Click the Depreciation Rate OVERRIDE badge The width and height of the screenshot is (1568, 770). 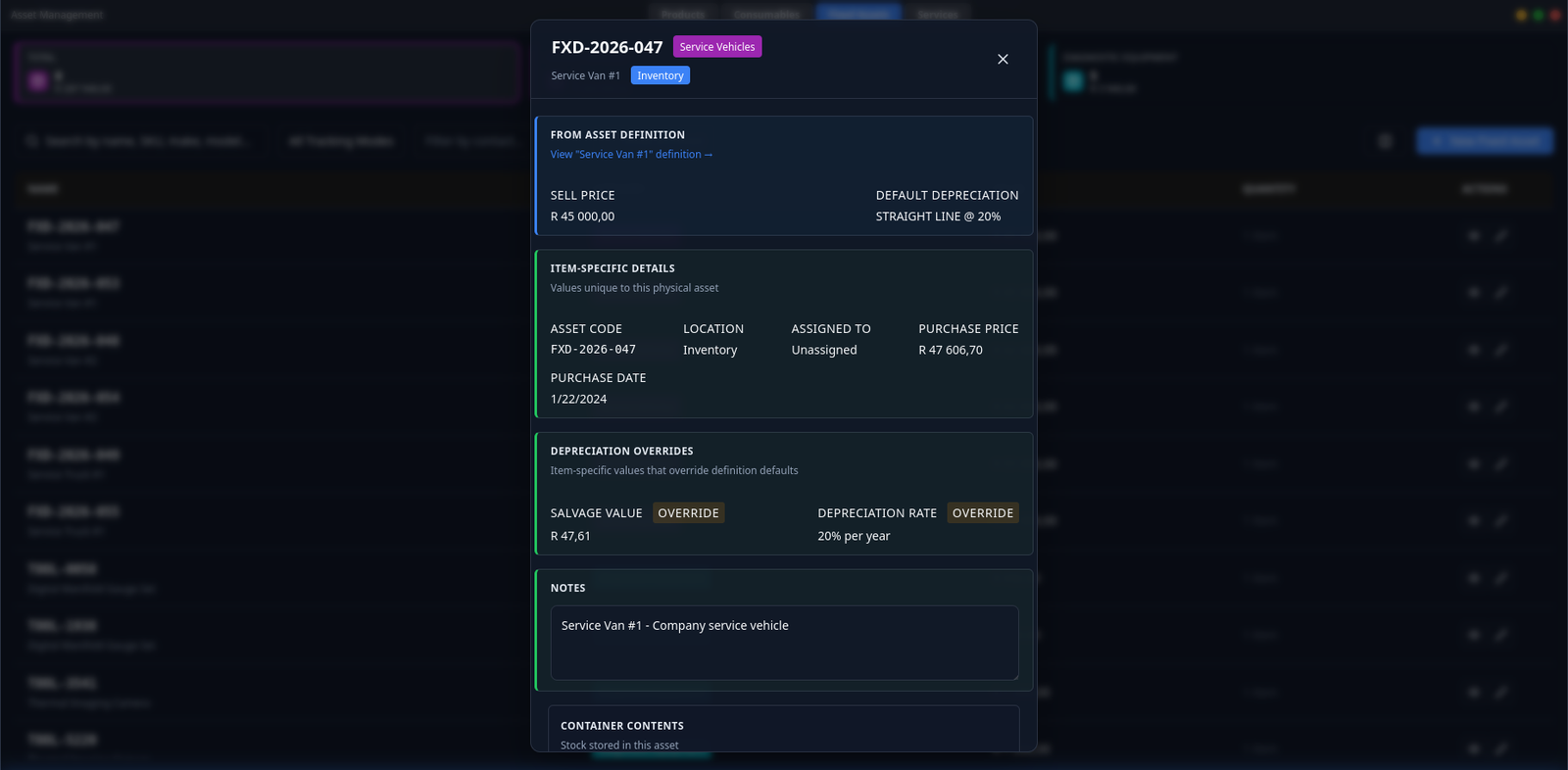pyautogui.click(x=982, y=513)
